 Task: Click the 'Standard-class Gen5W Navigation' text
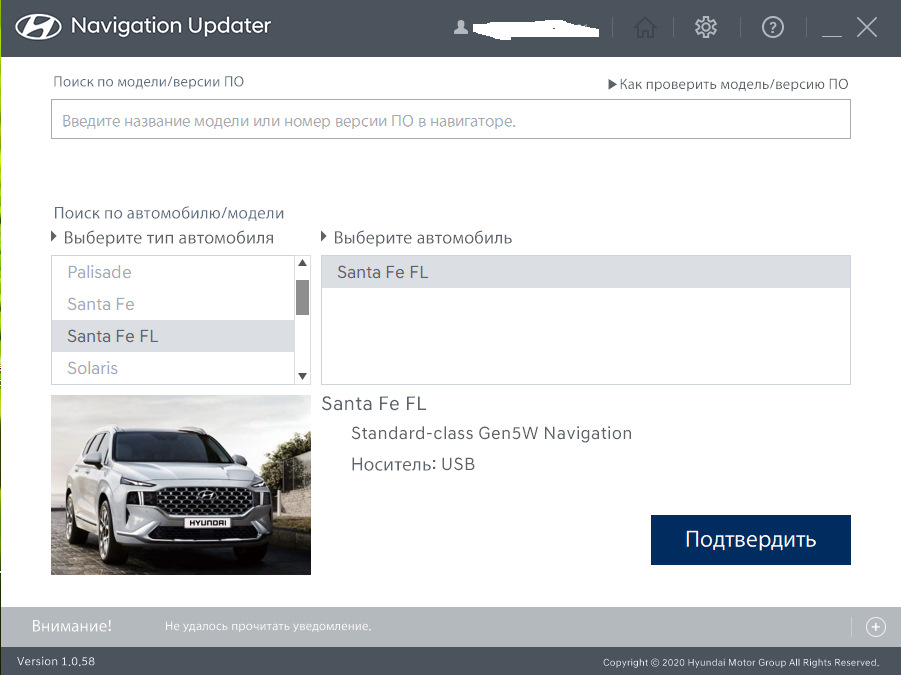point(491,433)
